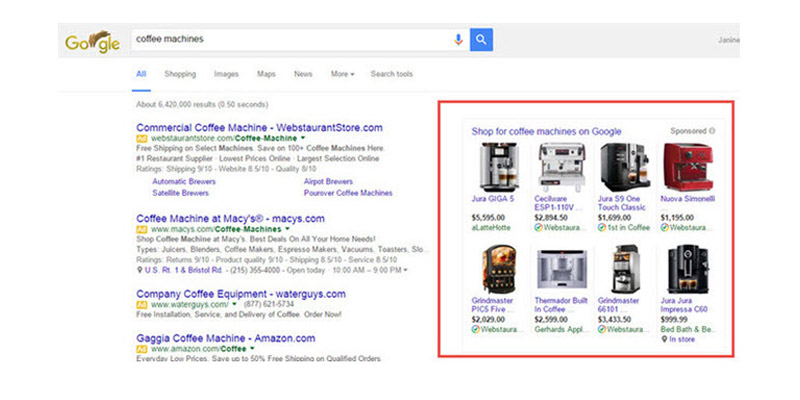
Task: Click the $999.99 price
Action: [674, 319]
